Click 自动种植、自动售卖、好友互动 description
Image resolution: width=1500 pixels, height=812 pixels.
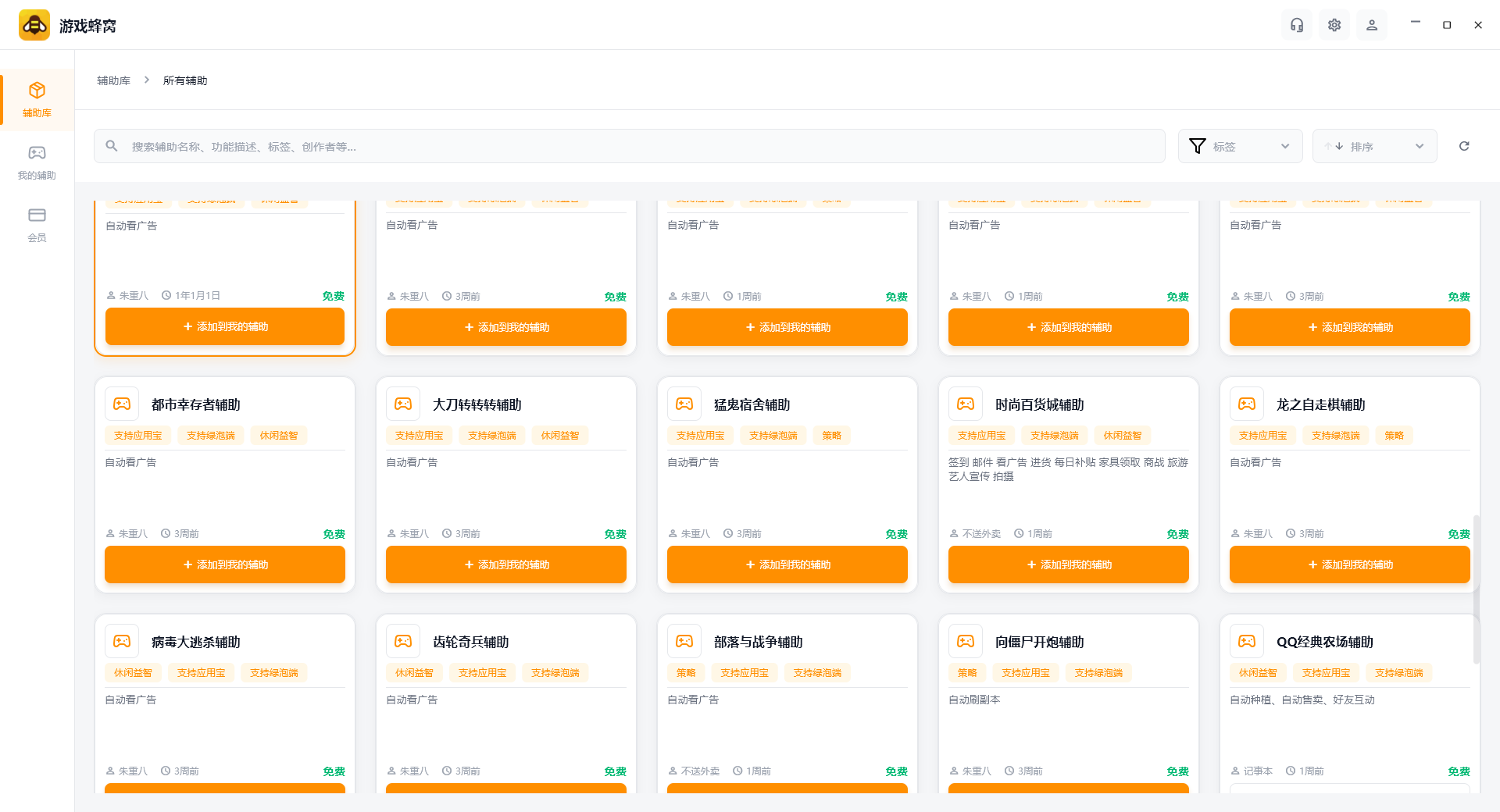pyautogui.click(x=1302, y=700)
